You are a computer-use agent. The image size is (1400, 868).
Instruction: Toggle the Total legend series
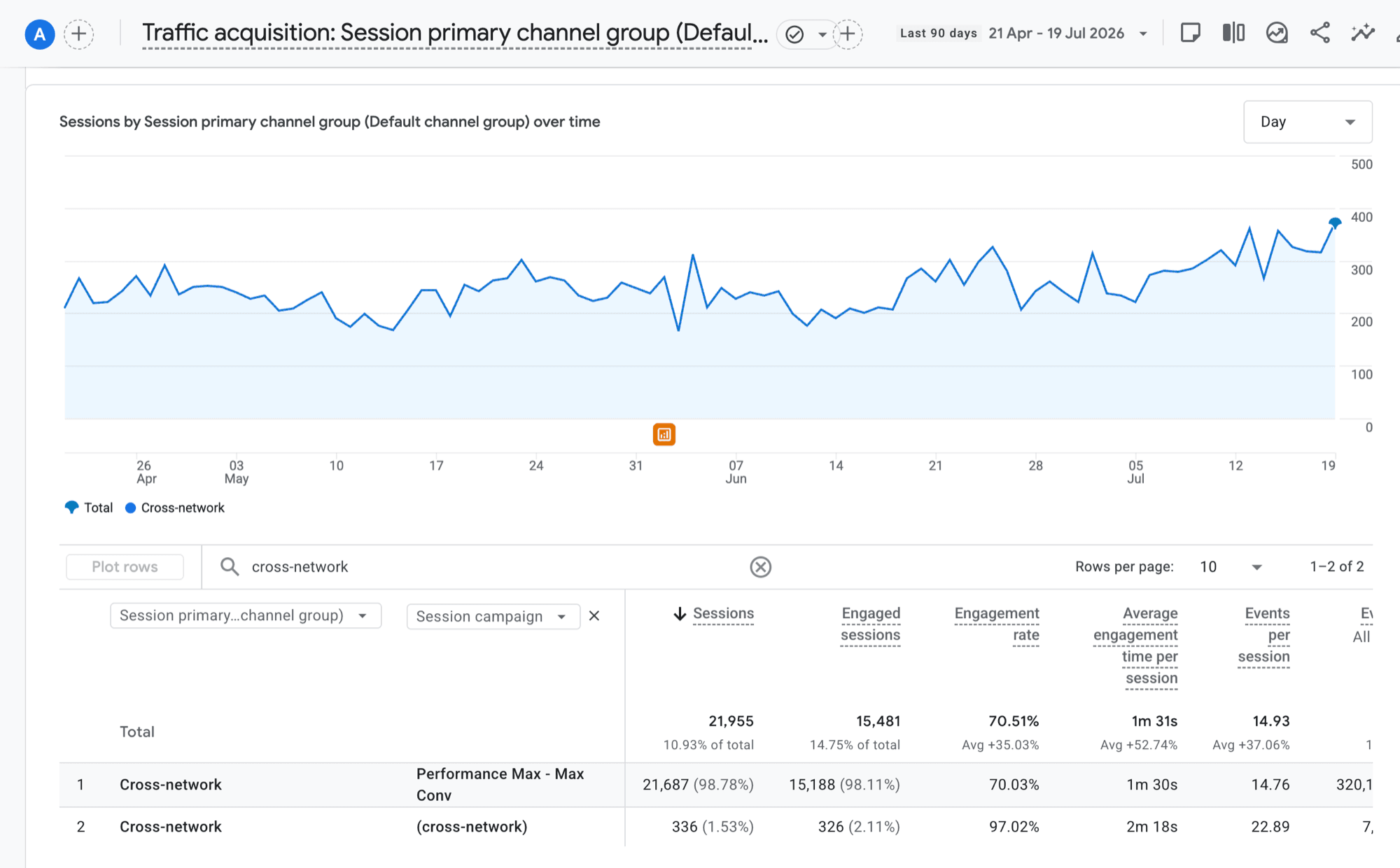pyautogui.click(x=88, y=507)
